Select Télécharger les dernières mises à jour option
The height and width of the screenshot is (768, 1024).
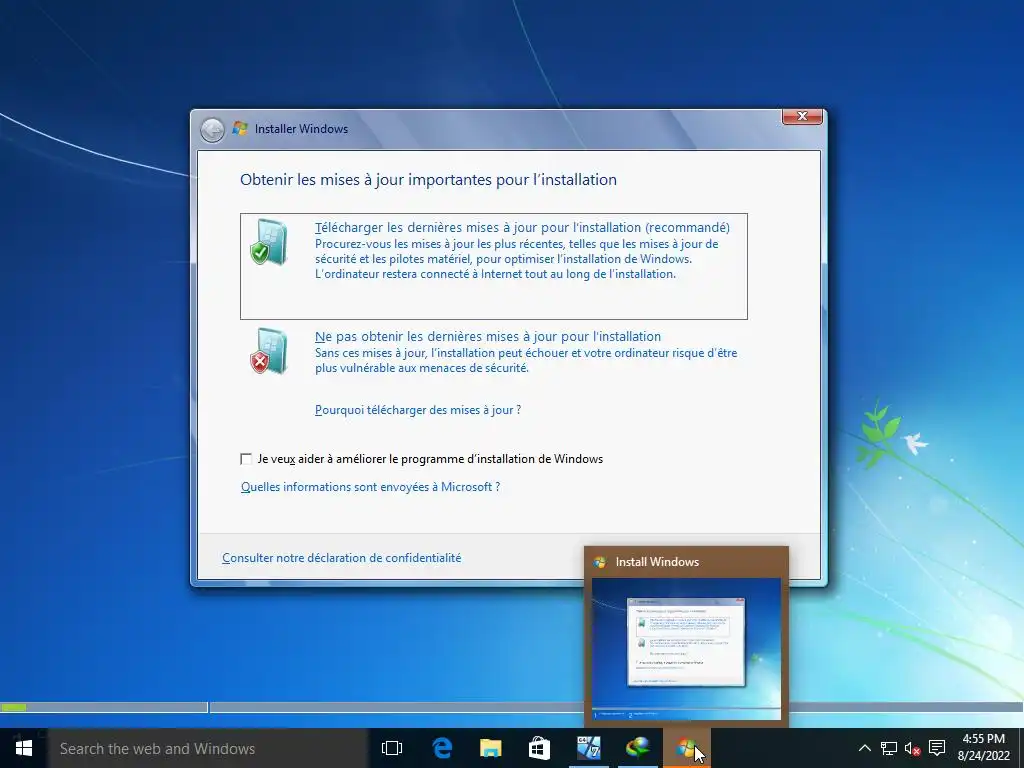[x=494, y=266]
